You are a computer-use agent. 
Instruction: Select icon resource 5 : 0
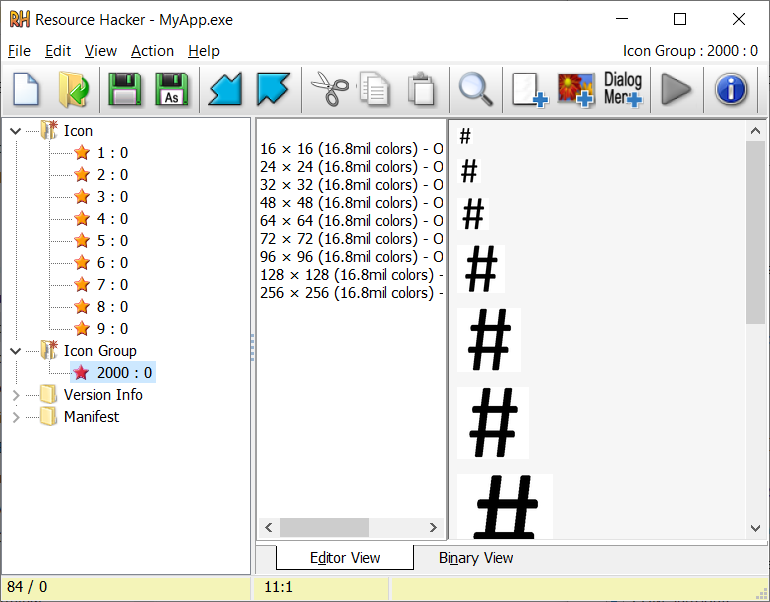click(101, 241)
